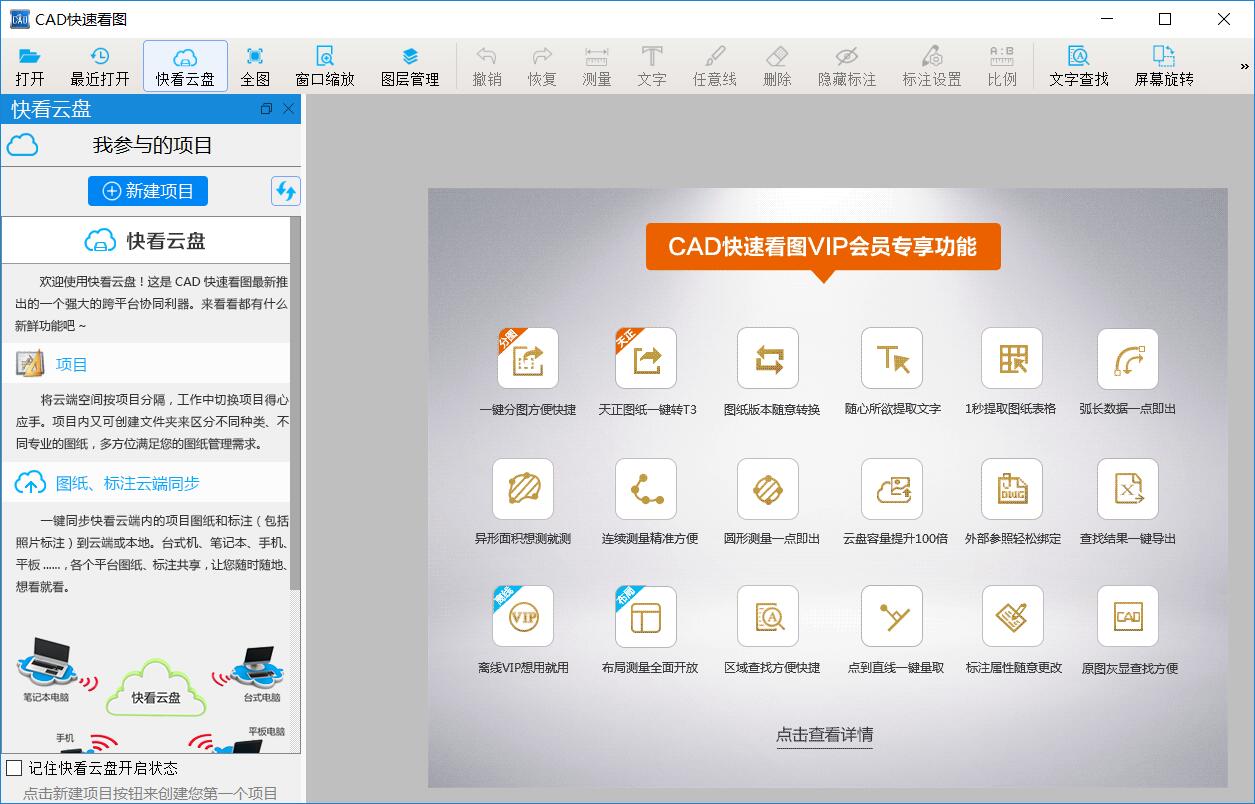This screenshot has height=804, width=1255.
Task: Open the 点击查看详情 details link
Action: tap(824, 734)
